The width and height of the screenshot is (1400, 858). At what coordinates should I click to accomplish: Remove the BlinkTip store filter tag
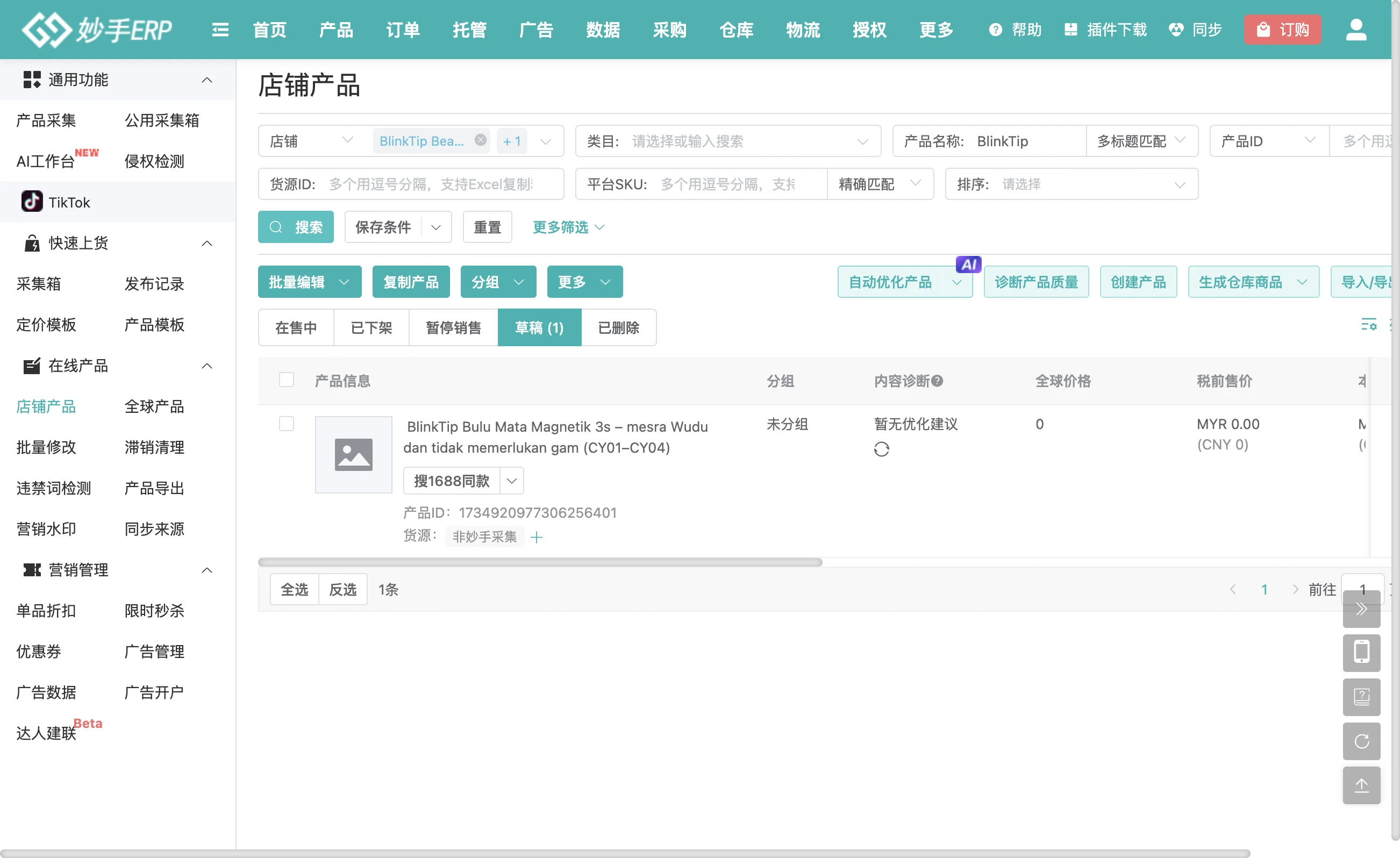coord(481,140)
